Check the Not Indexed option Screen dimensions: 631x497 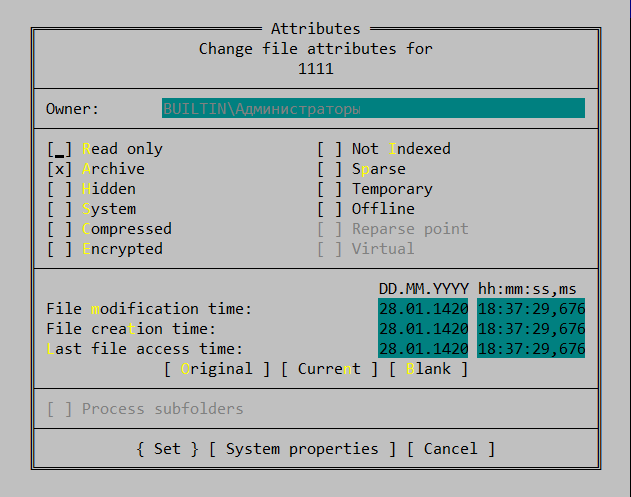tap(384, 149)
